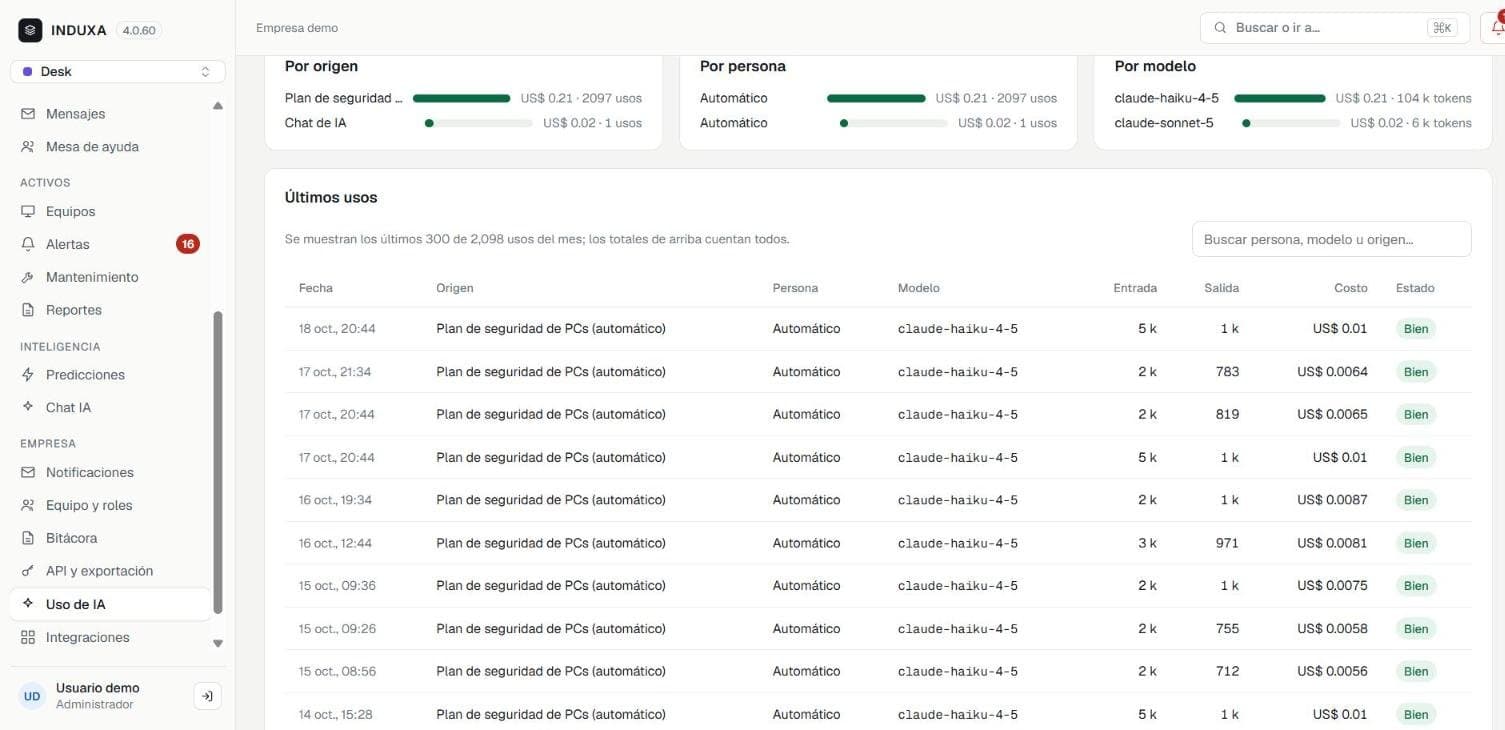The width and height of the screenshot is (1505, 730).
Task: Click the Reportes document icon
Action: tap(28, 310)
